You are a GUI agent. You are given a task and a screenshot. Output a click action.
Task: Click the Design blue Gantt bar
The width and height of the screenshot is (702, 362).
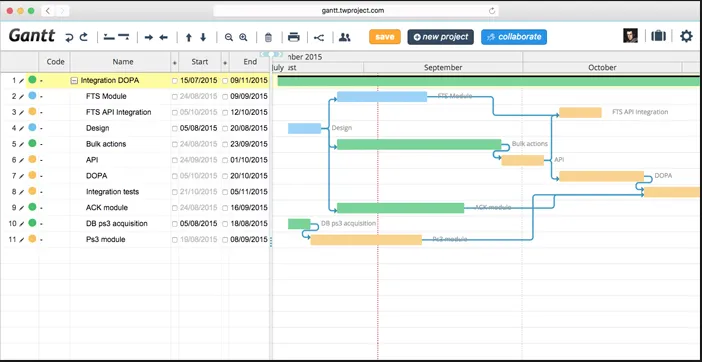coord(304,128)
